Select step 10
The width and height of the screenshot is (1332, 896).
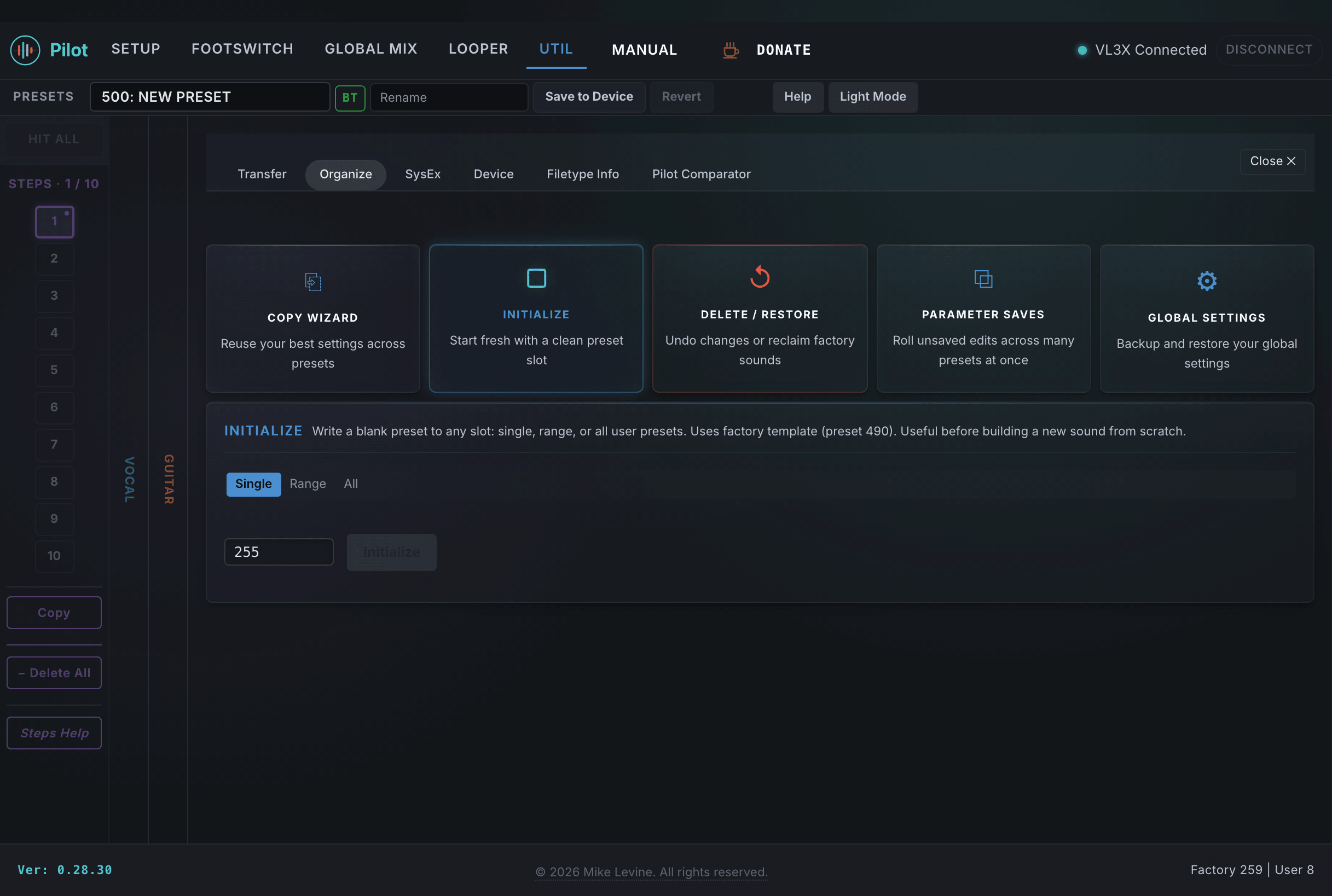point(54,556)
